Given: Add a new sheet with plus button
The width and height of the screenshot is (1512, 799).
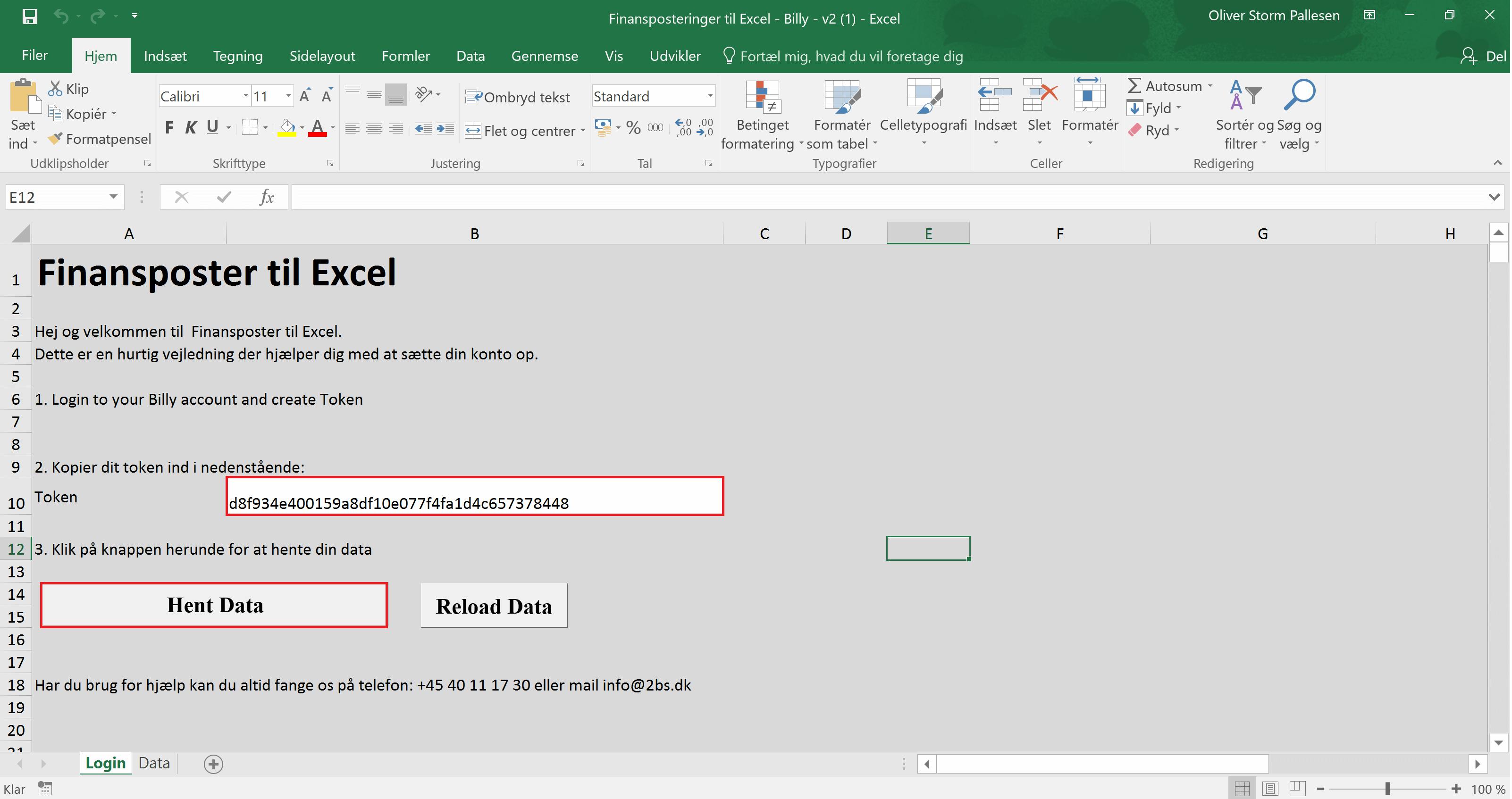Looking at the screenshot, I should pos(213,764).
